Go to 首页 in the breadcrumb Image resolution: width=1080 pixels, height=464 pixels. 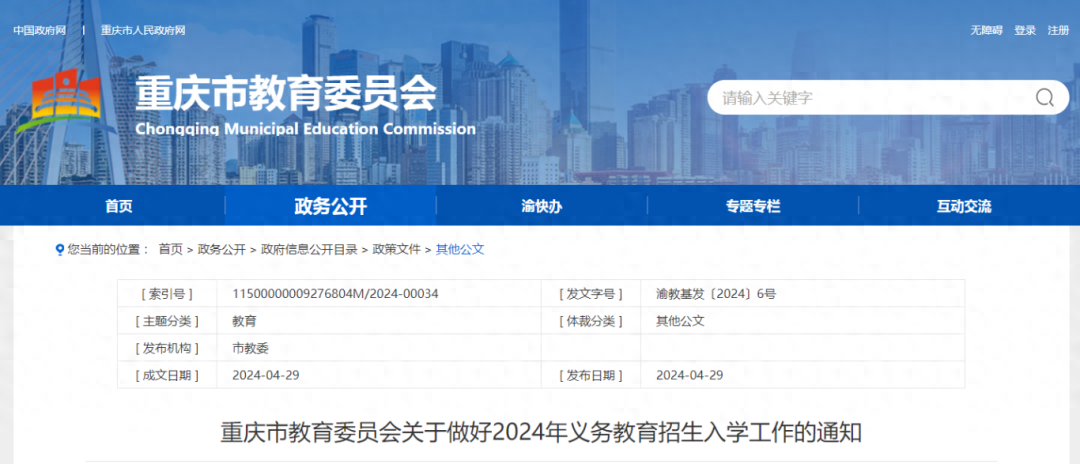170,250
